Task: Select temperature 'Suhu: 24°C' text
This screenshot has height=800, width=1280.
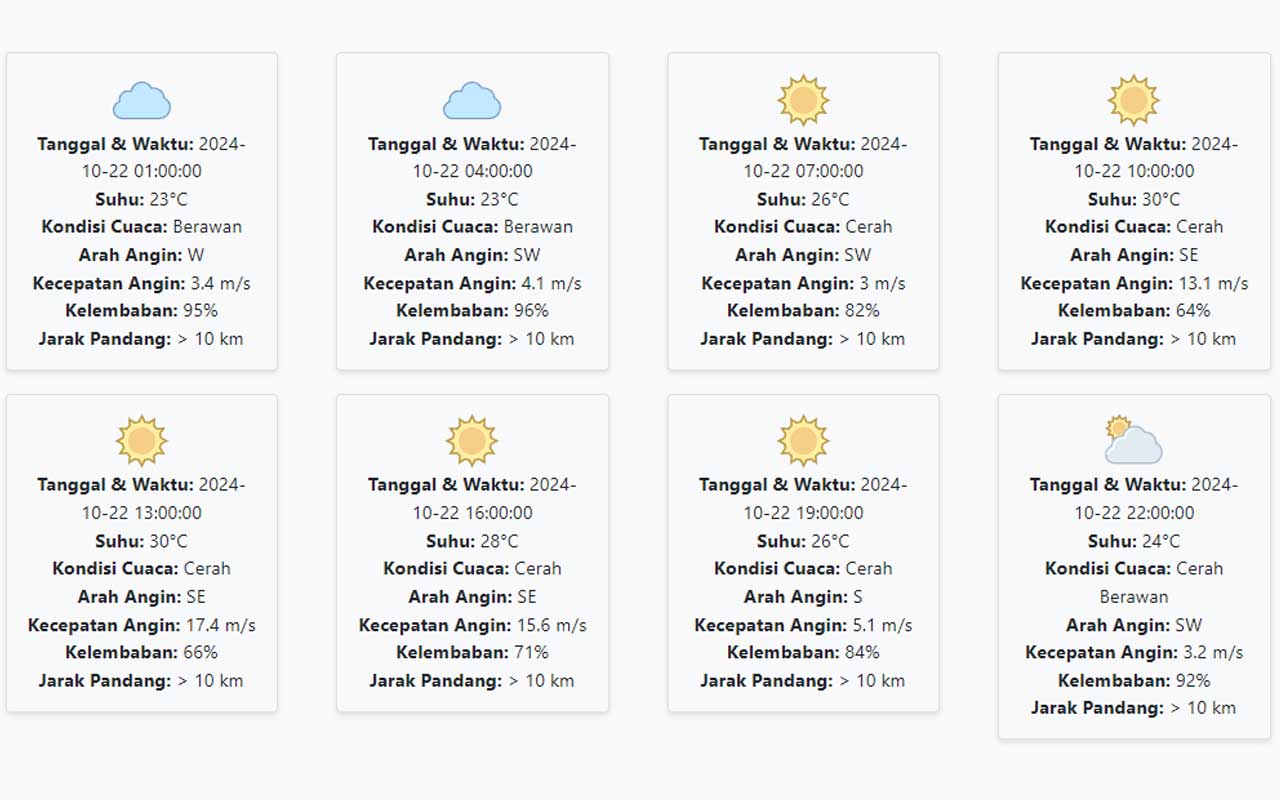Action: (1134, 541)
